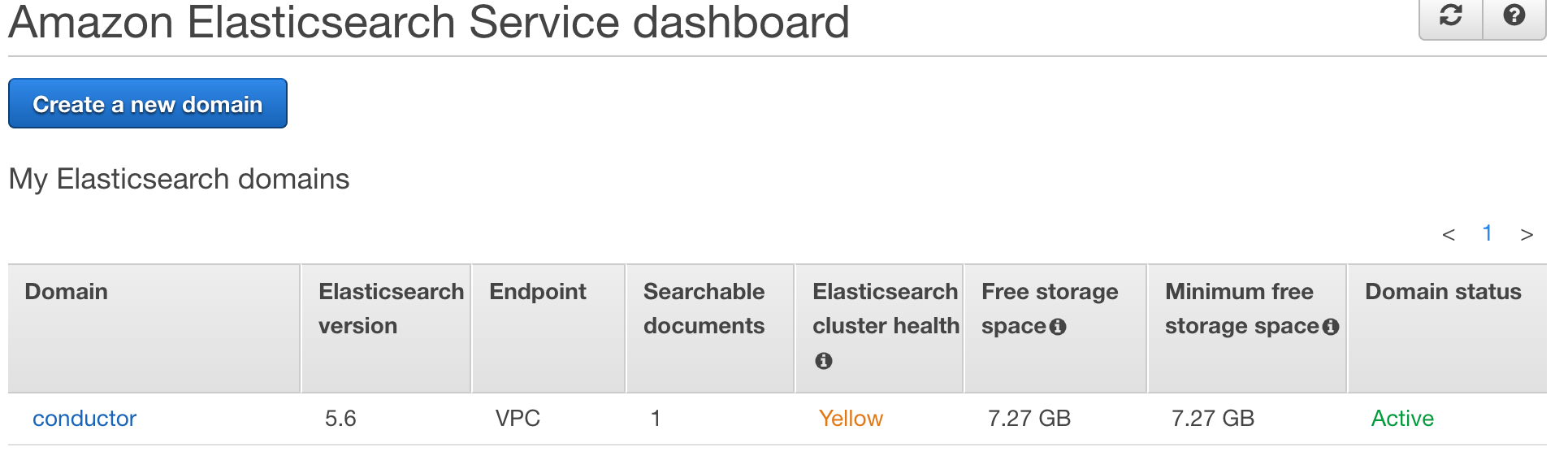Image resolution: width=1568 pixels, height=465 pixels.
Task: Select page 1 in pagination
Action: coord(1487,233)
